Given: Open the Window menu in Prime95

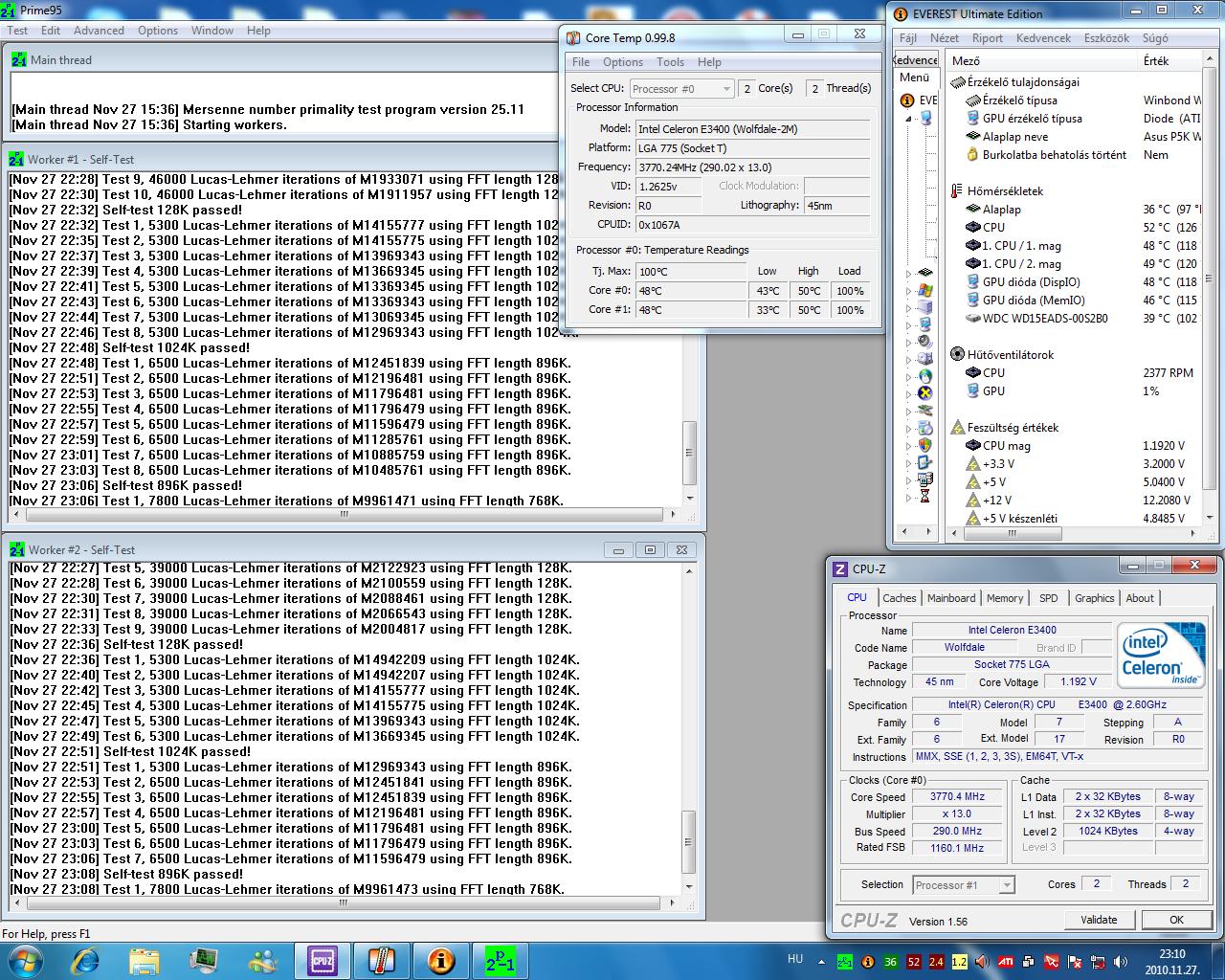Looking at the screenshot, I should coord(212,30).
